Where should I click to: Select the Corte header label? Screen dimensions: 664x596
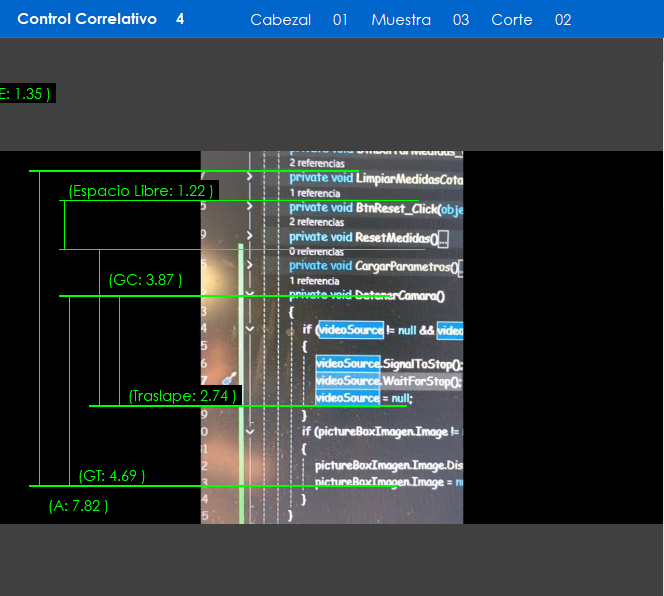click(x=511, y=20)
